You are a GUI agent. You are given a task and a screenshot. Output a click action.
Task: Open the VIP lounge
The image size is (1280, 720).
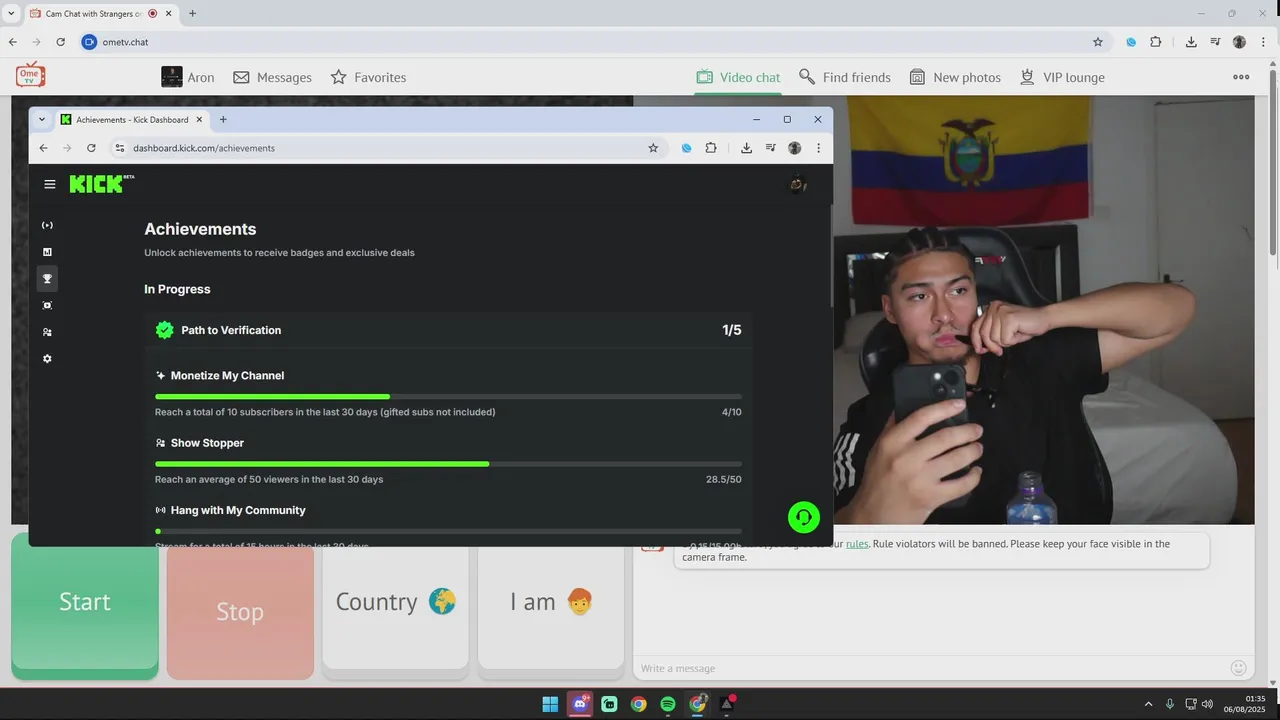point(1062,77)
